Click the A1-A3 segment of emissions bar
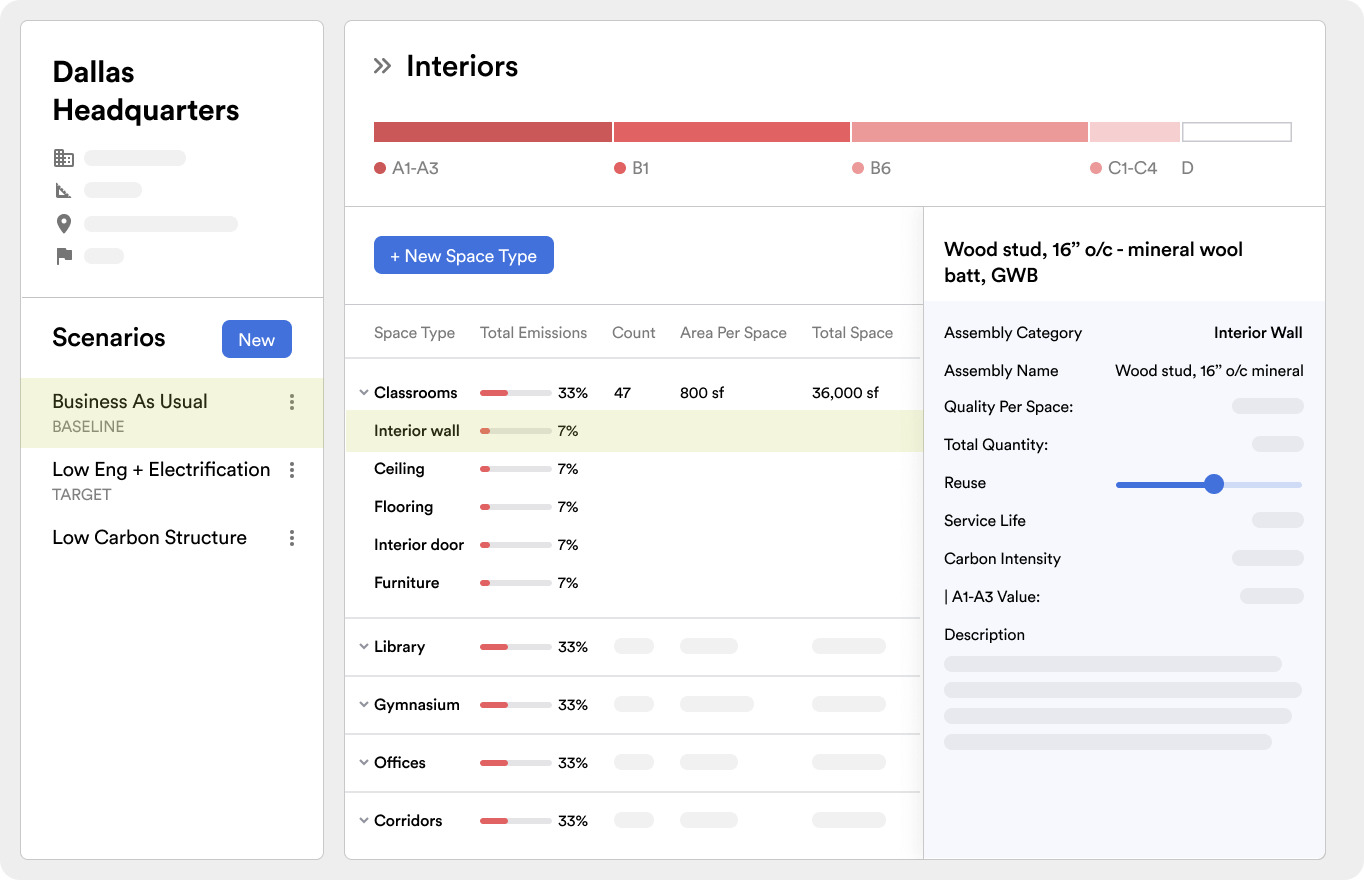 492,132
